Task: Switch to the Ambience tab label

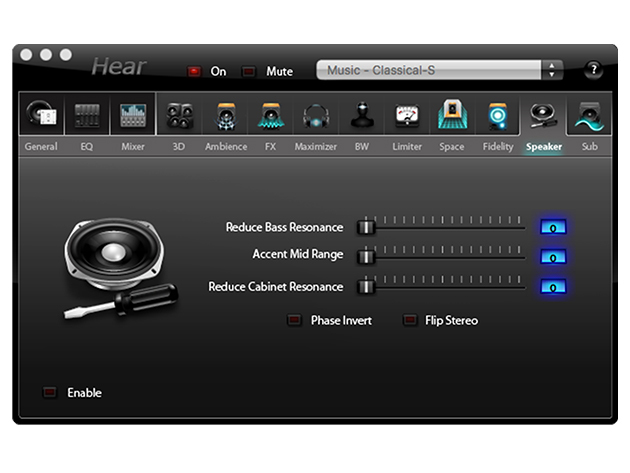Action: 226,147
